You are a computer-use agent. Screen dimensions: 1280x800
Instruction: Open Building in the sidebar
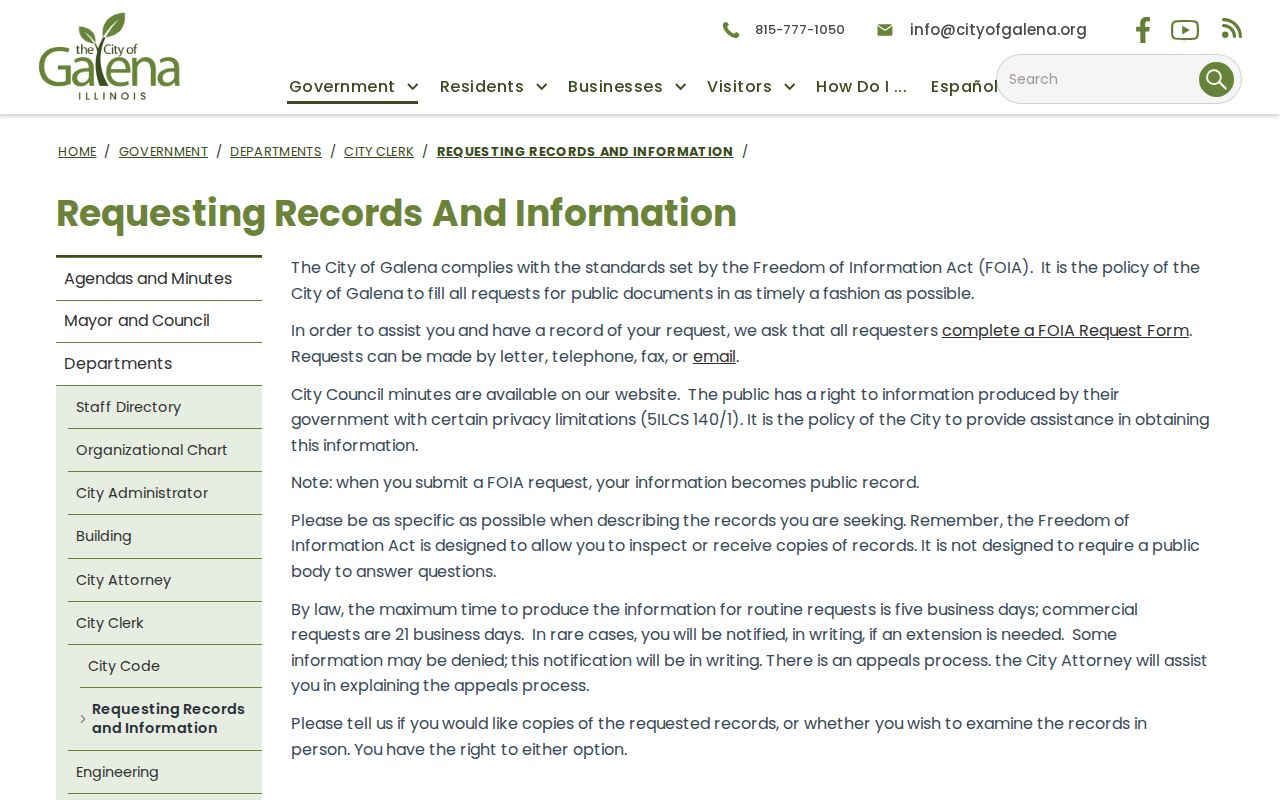tap(165, 536)
